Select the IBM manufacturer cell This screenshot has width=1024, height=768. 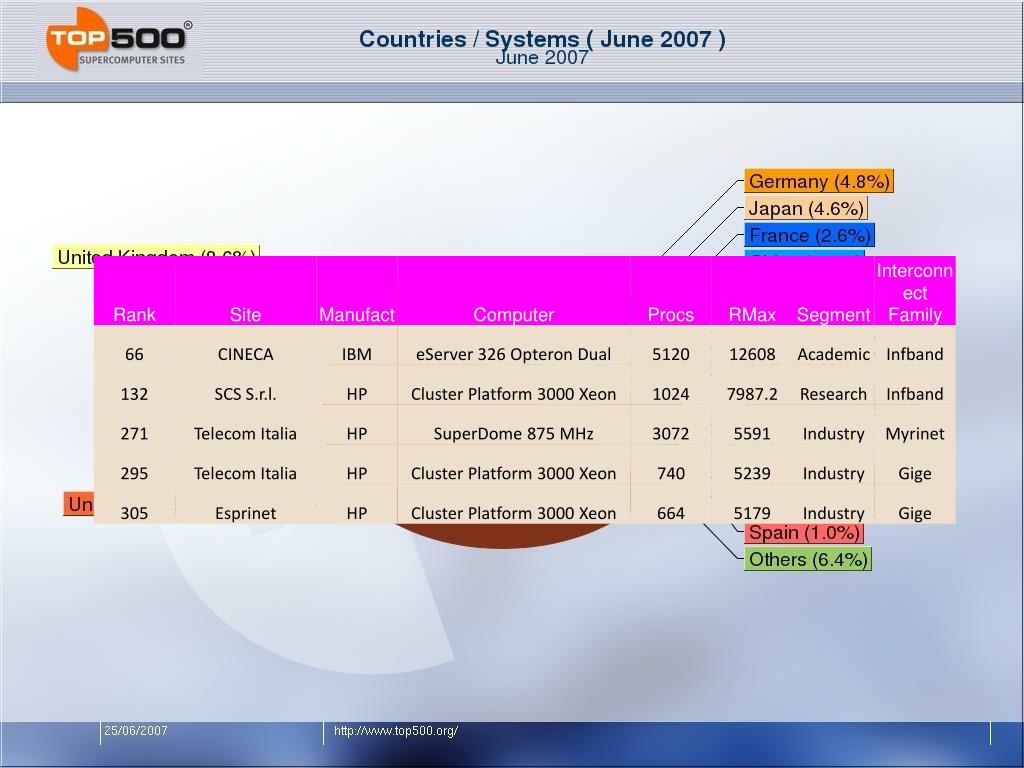pyautogui.click(x=357, y=354)
